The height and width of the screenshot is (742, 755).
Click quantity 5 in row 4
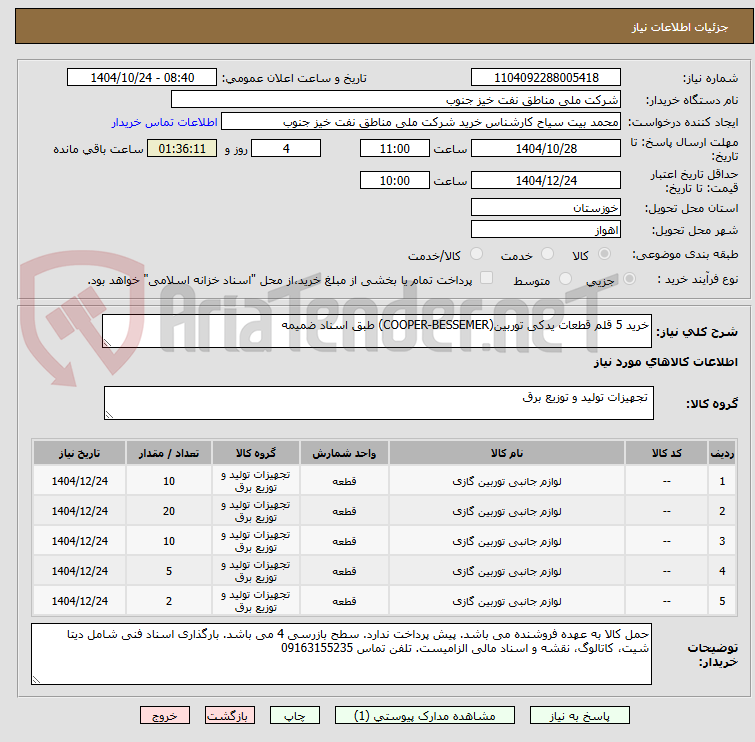point(169,571)
